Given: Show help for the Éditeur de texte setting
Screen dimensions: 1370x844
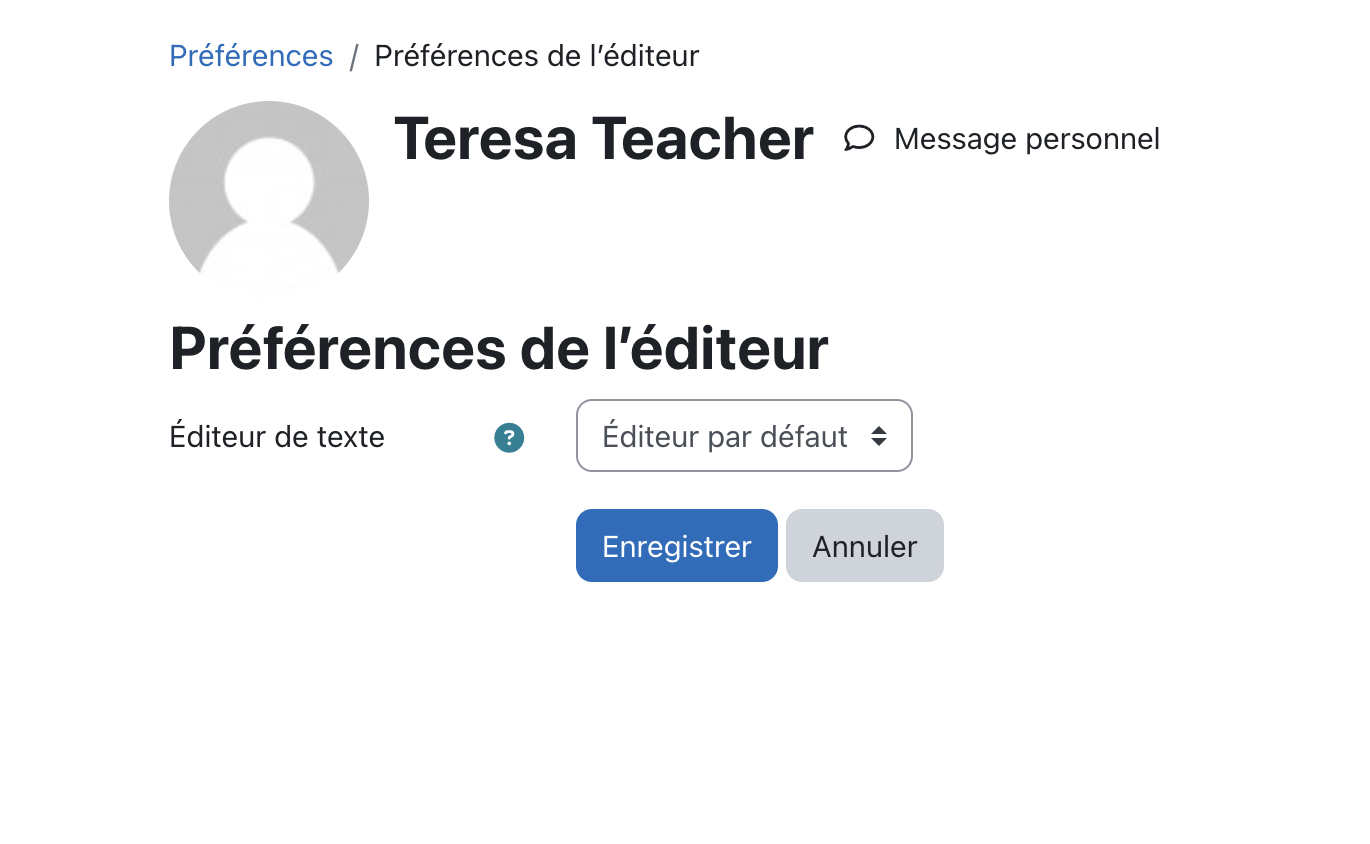Looking at the screenshot, I should [x=509, y=437].
